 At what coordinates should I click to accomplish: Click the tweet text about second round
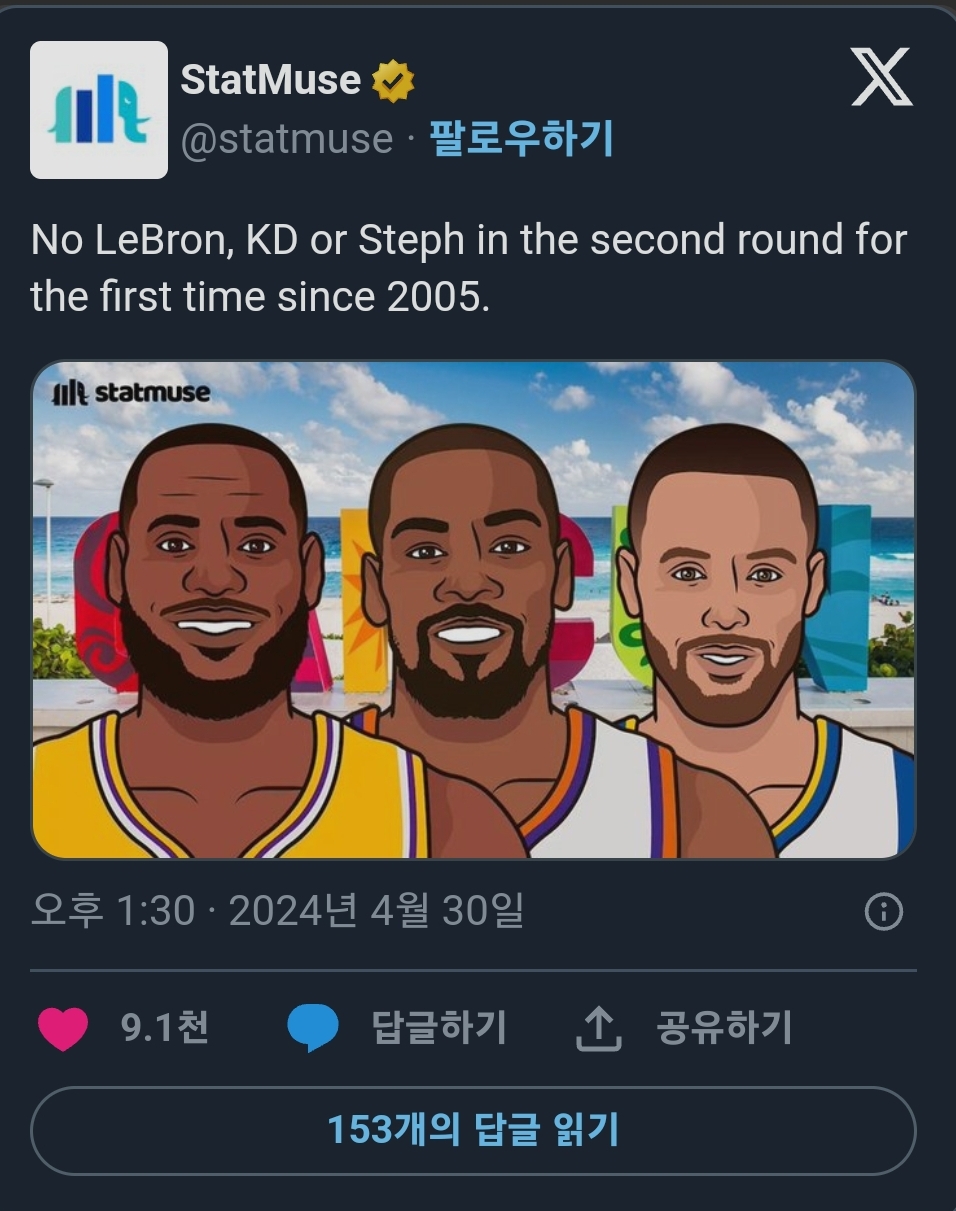(469, 268)
